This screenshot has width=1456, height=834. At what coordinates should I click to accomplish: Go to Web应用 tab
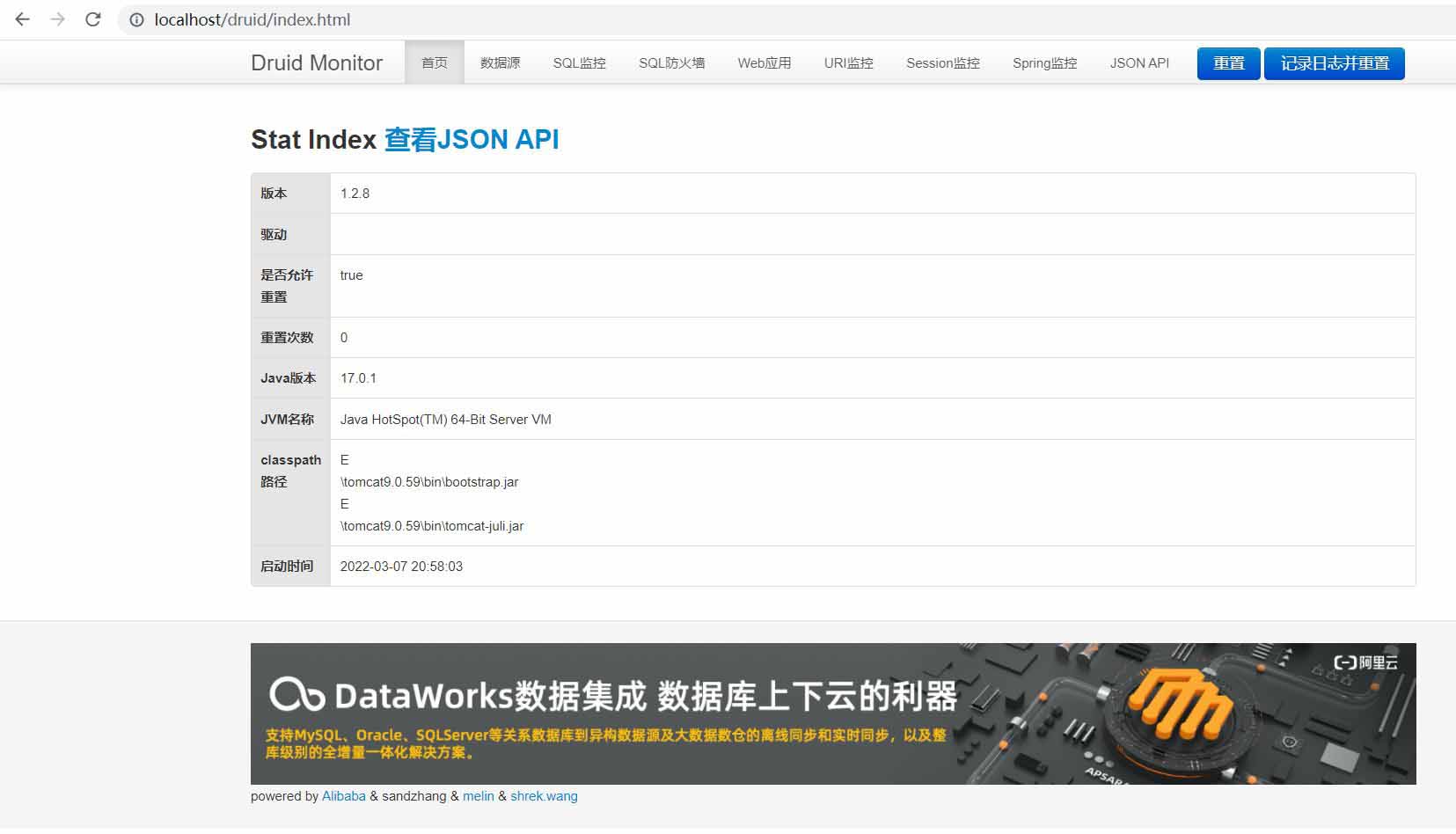(x=765, y=63)
